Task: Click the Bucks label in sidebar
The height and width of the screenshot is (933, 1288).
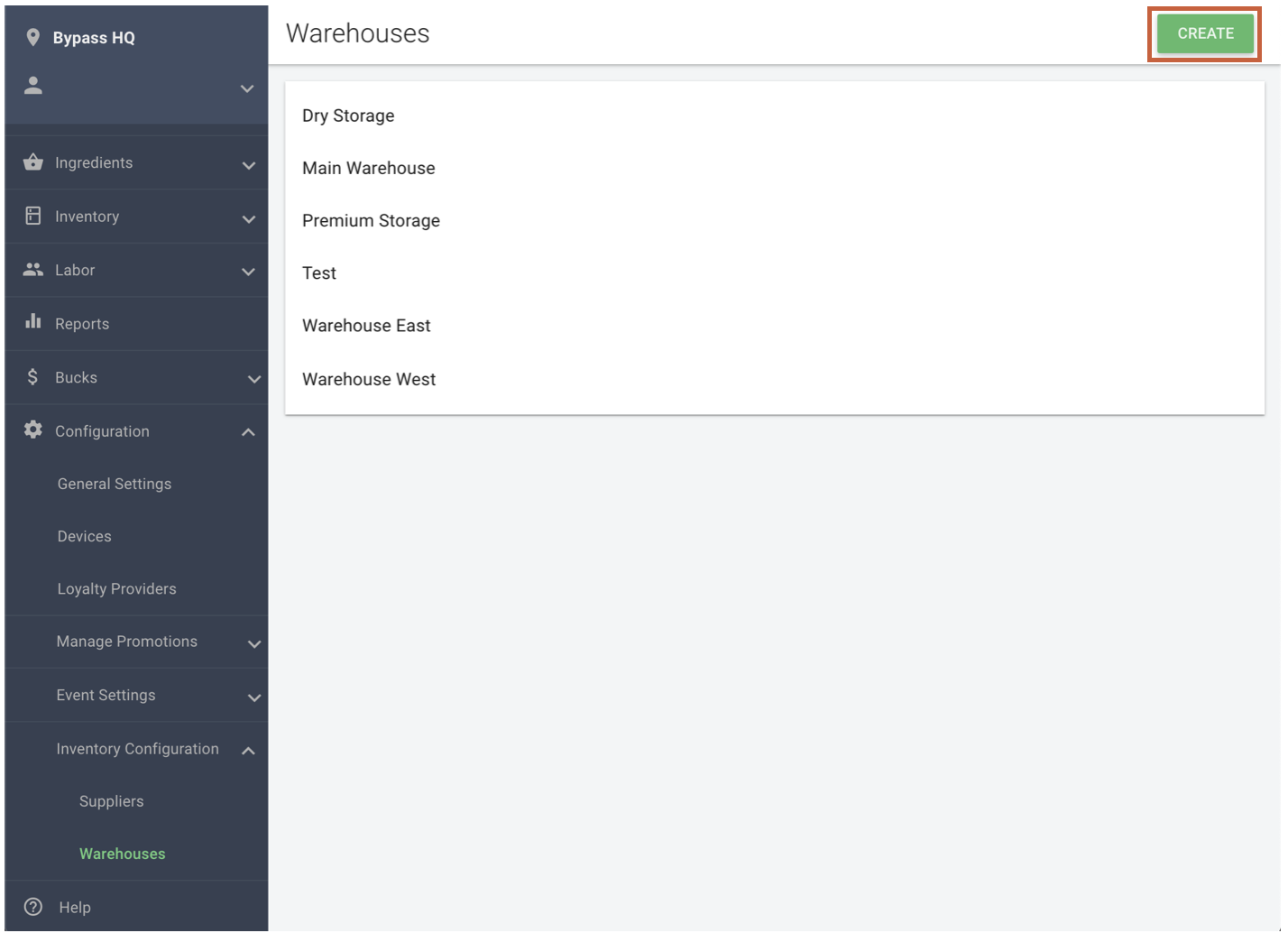Action: (x=76, y=377)
